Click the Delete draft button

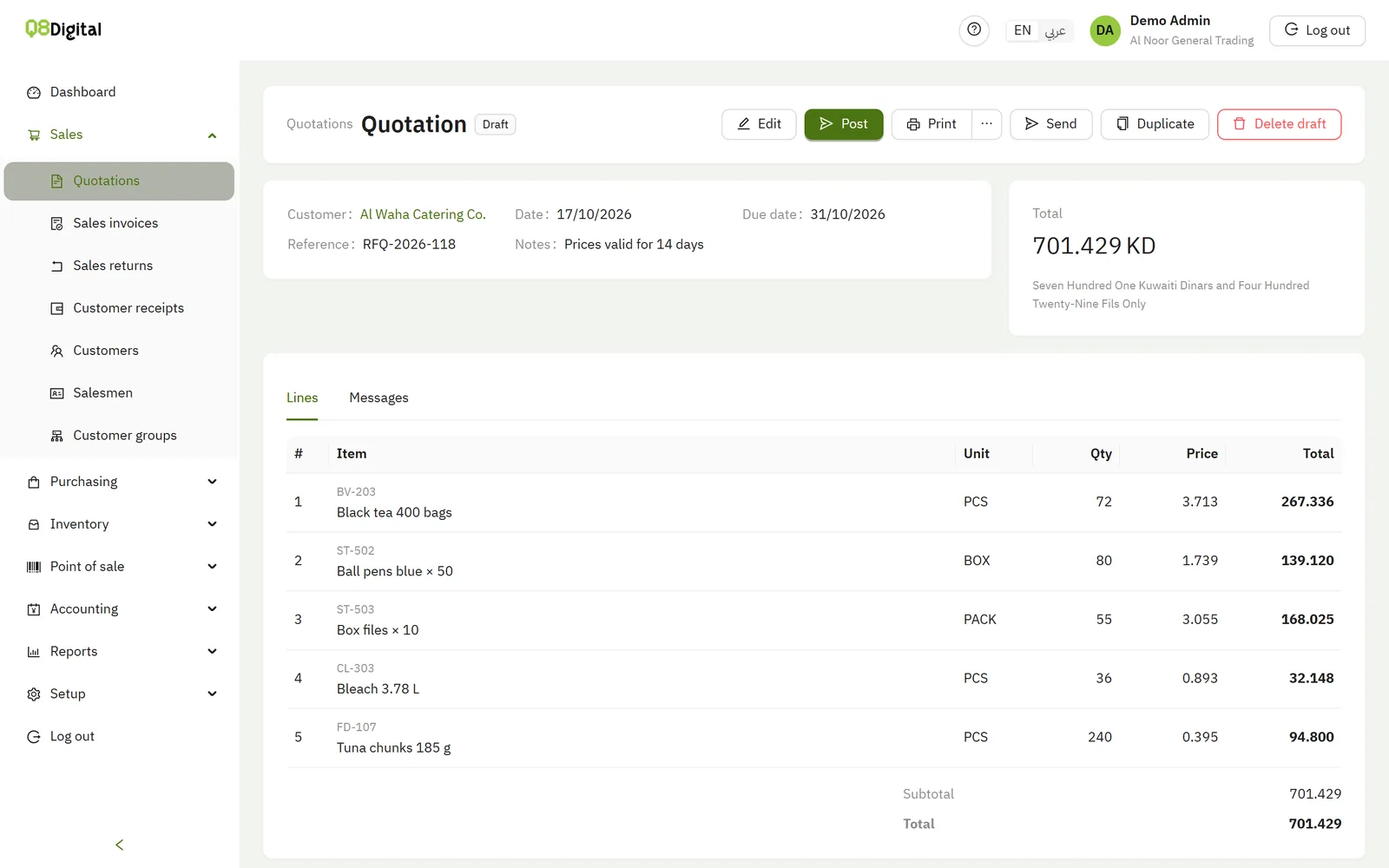coord(1279,124)
